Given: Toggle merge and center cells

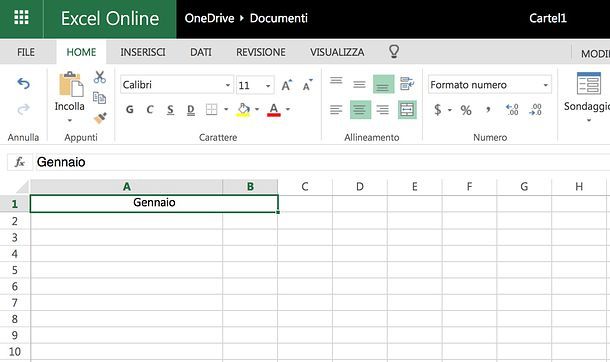Looking at the screenshot, I should (x=407, y=110).
